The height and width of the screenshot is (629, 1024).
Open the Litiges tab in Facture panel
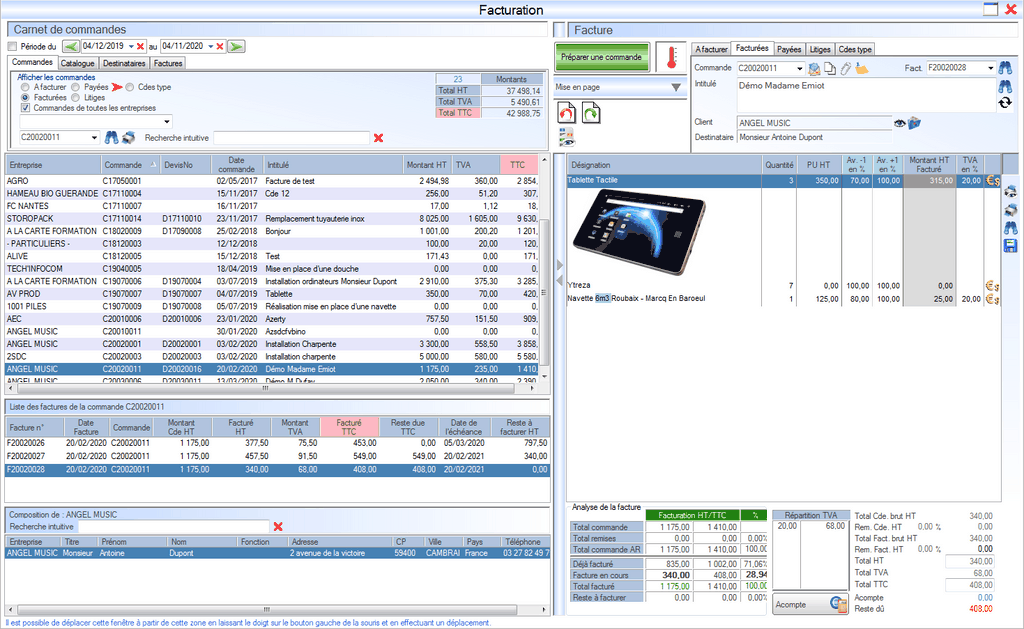point(820,49)
